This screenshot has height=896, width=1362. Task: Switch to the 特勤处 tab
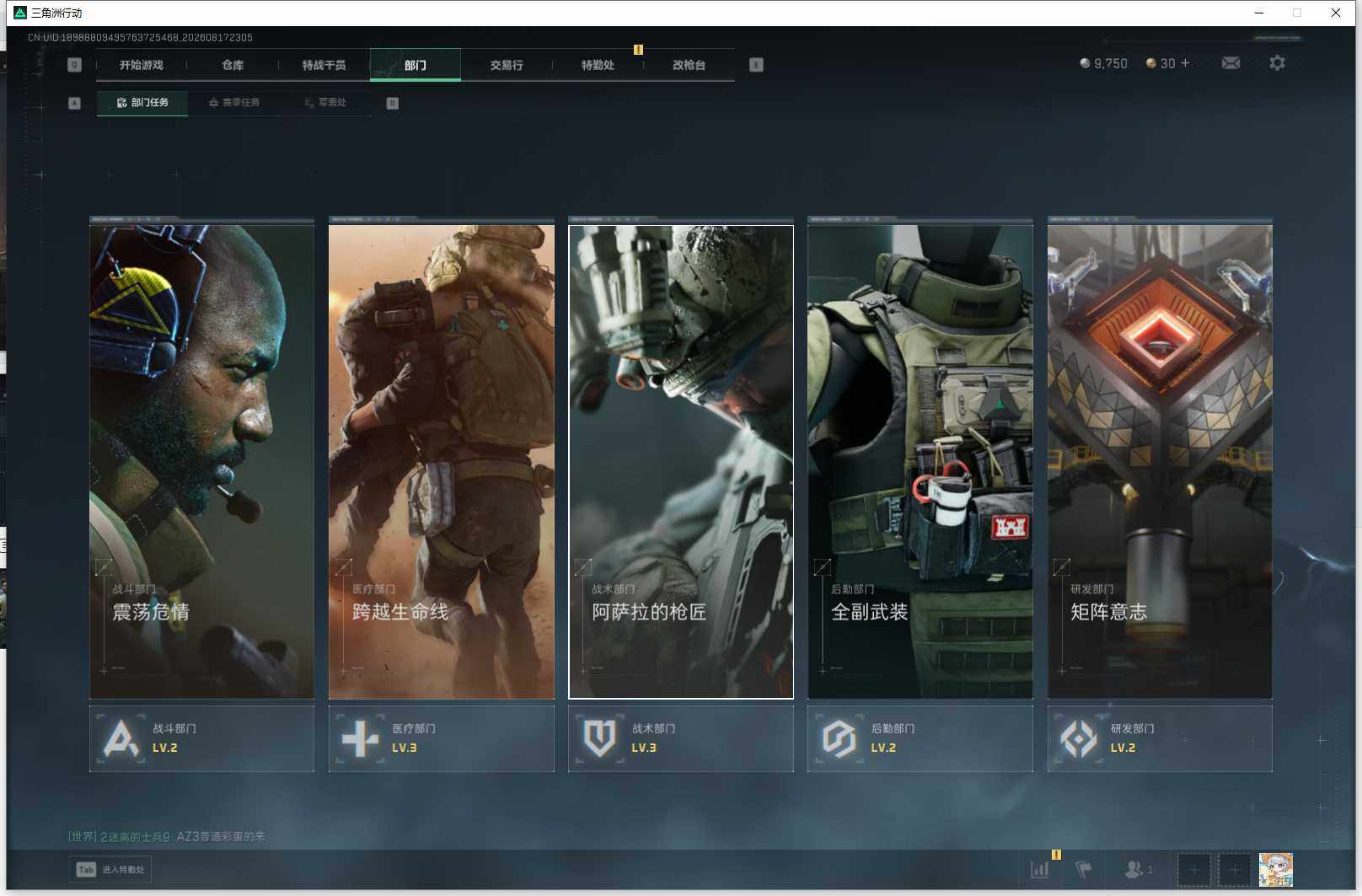tap(598, 65)
